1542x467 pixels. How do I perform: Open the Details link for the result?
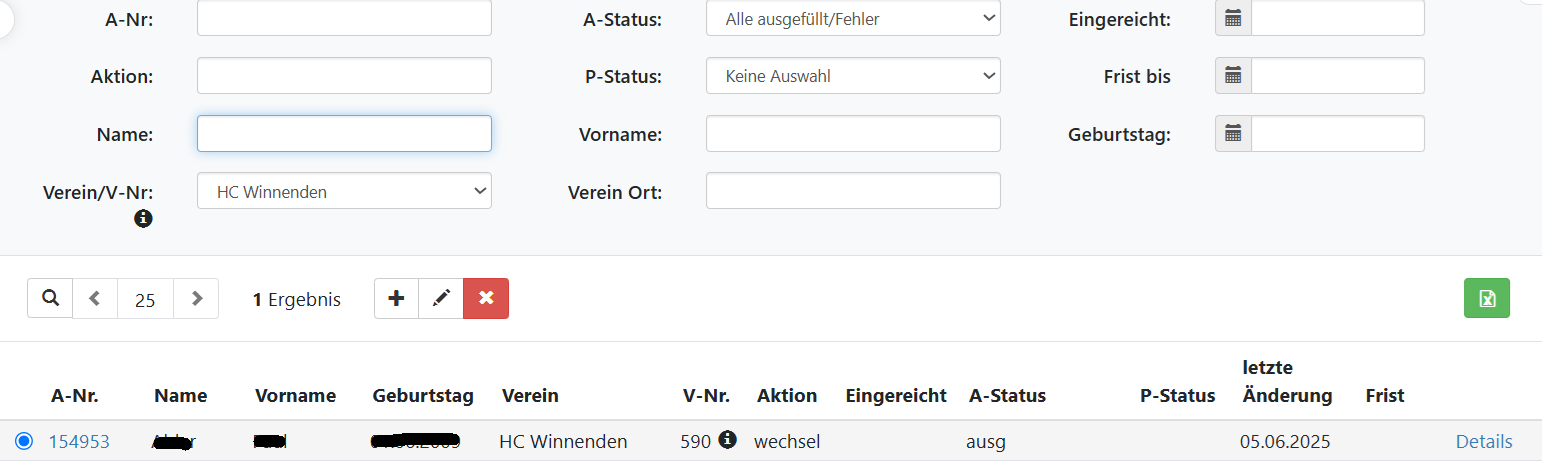pyautogui.click(x=1484, y=441)
